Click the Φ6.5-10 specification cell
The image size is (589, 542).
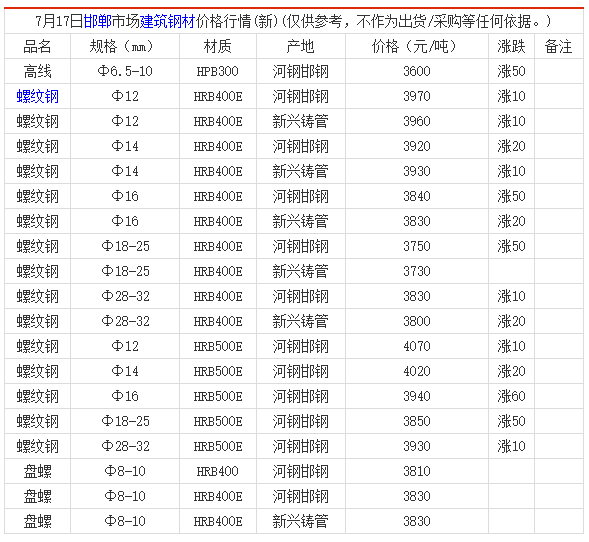point(125,71)
